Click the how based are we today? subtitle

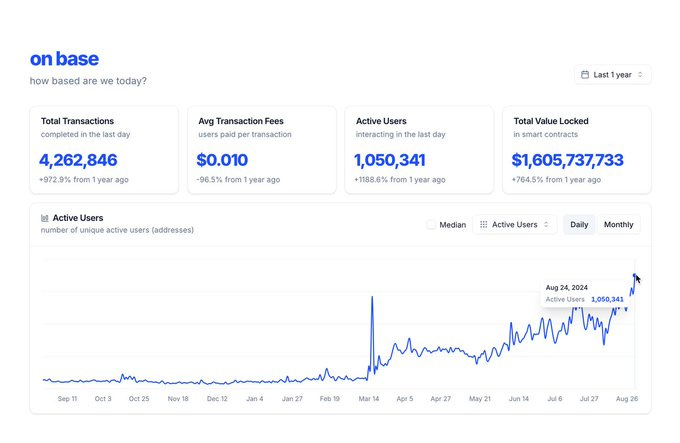tap(88, 81)
